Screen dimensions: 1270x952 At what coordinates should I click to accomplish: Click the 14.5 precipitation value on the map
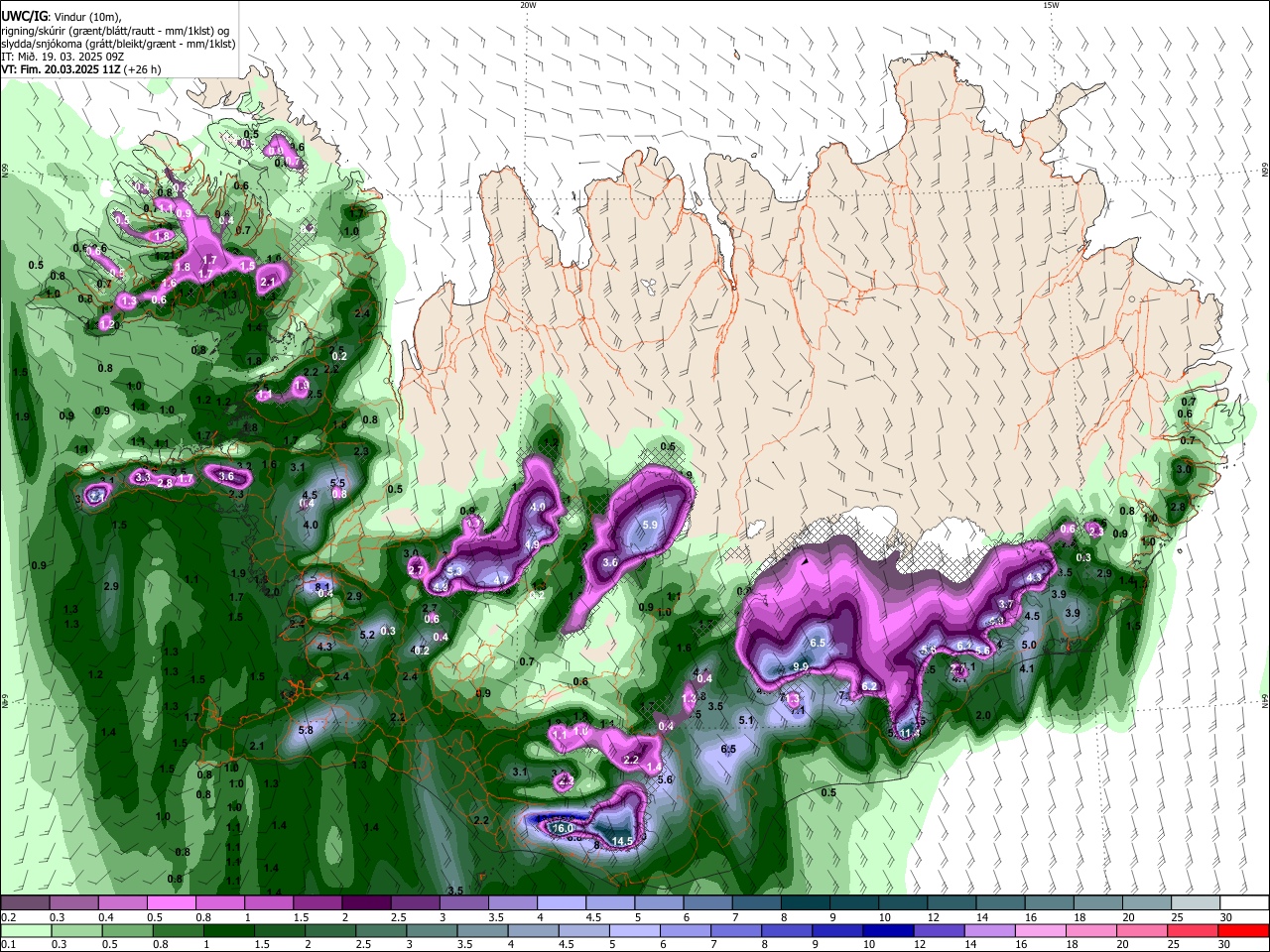click(622, 841)
